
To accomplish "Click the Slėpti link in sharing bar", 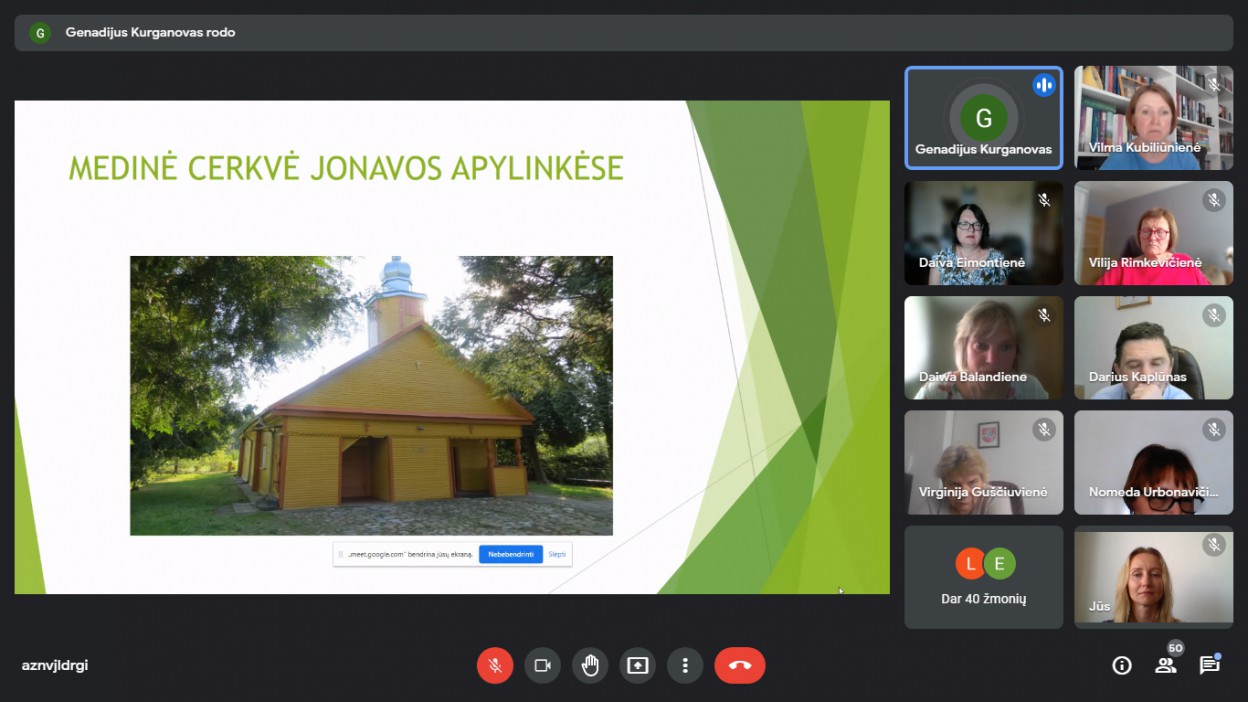I will [x=557, y=554].
